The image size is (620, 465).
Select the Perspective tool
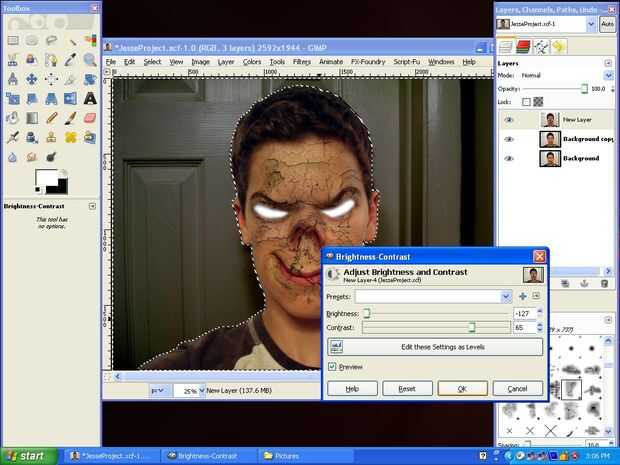51,98
